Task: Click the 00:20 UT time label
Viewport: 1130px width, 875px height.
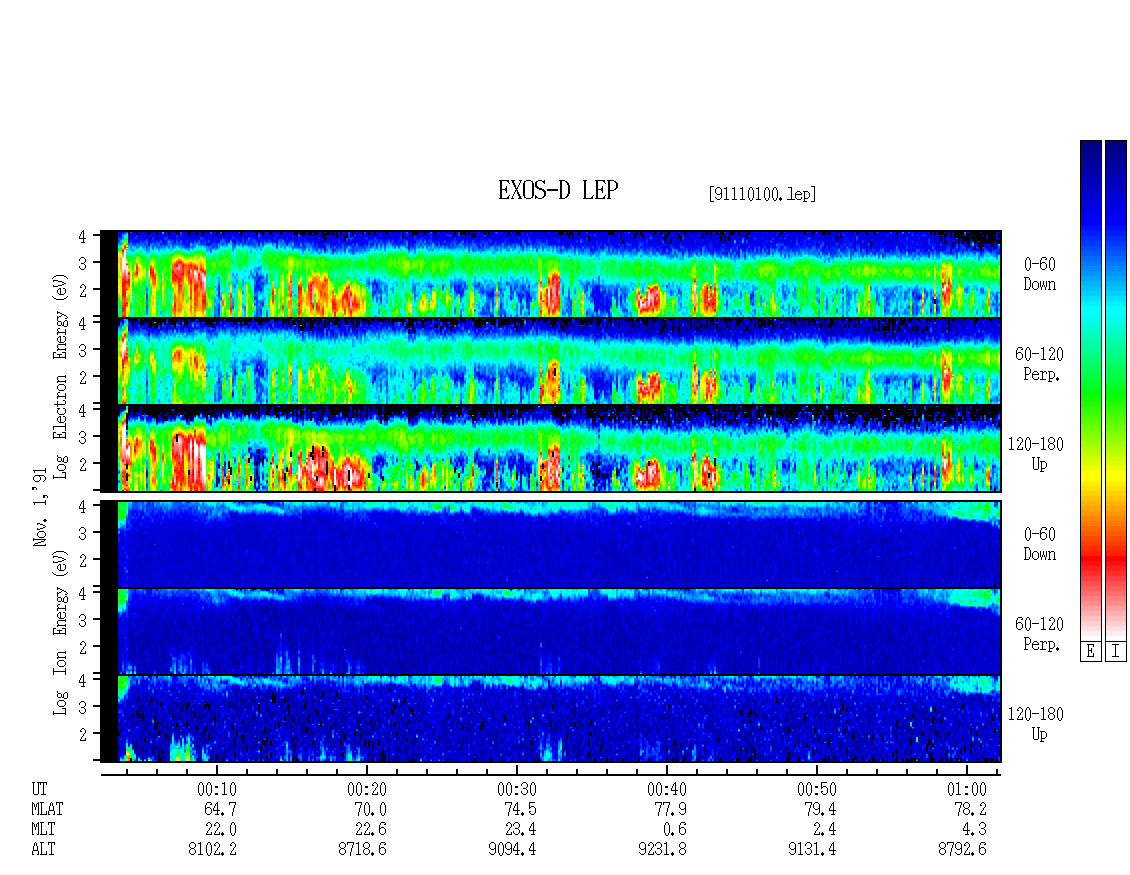Action: [367, 789]
